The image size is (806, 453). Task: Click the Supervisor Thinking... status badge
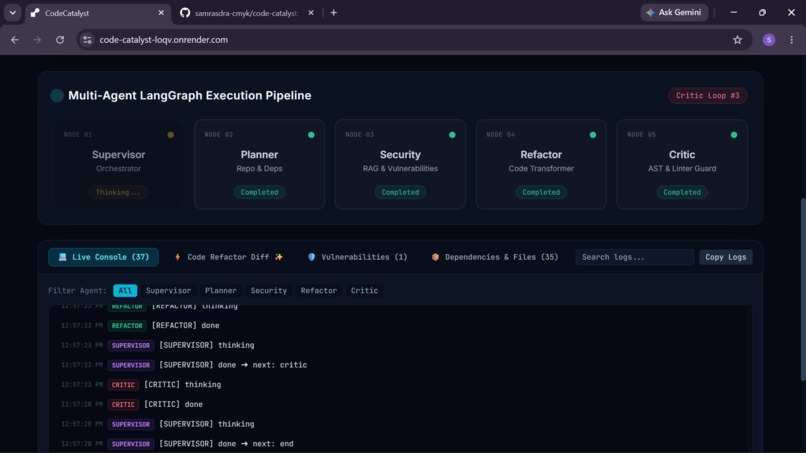click(118, 192)
